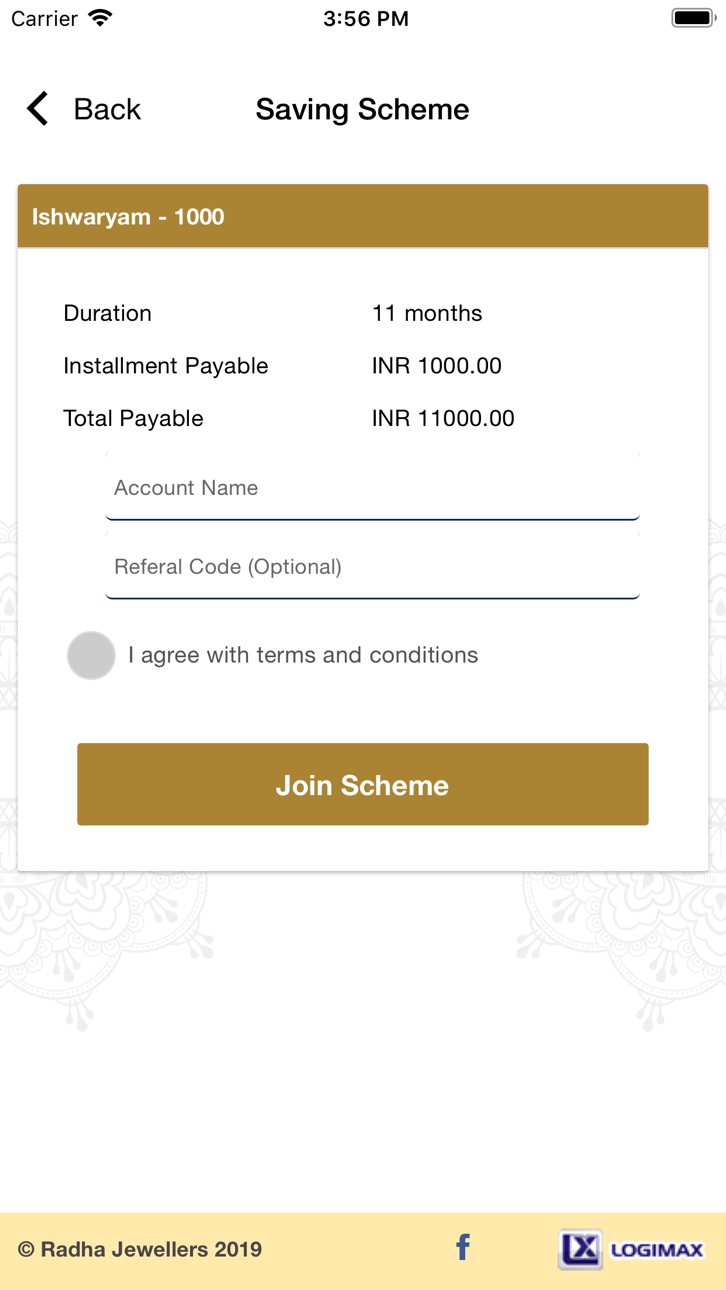This screenshot has width=726, height=1290.
Task: Click the Radha Jewellers 2019 copyright text
Action: click(140, 1249)
